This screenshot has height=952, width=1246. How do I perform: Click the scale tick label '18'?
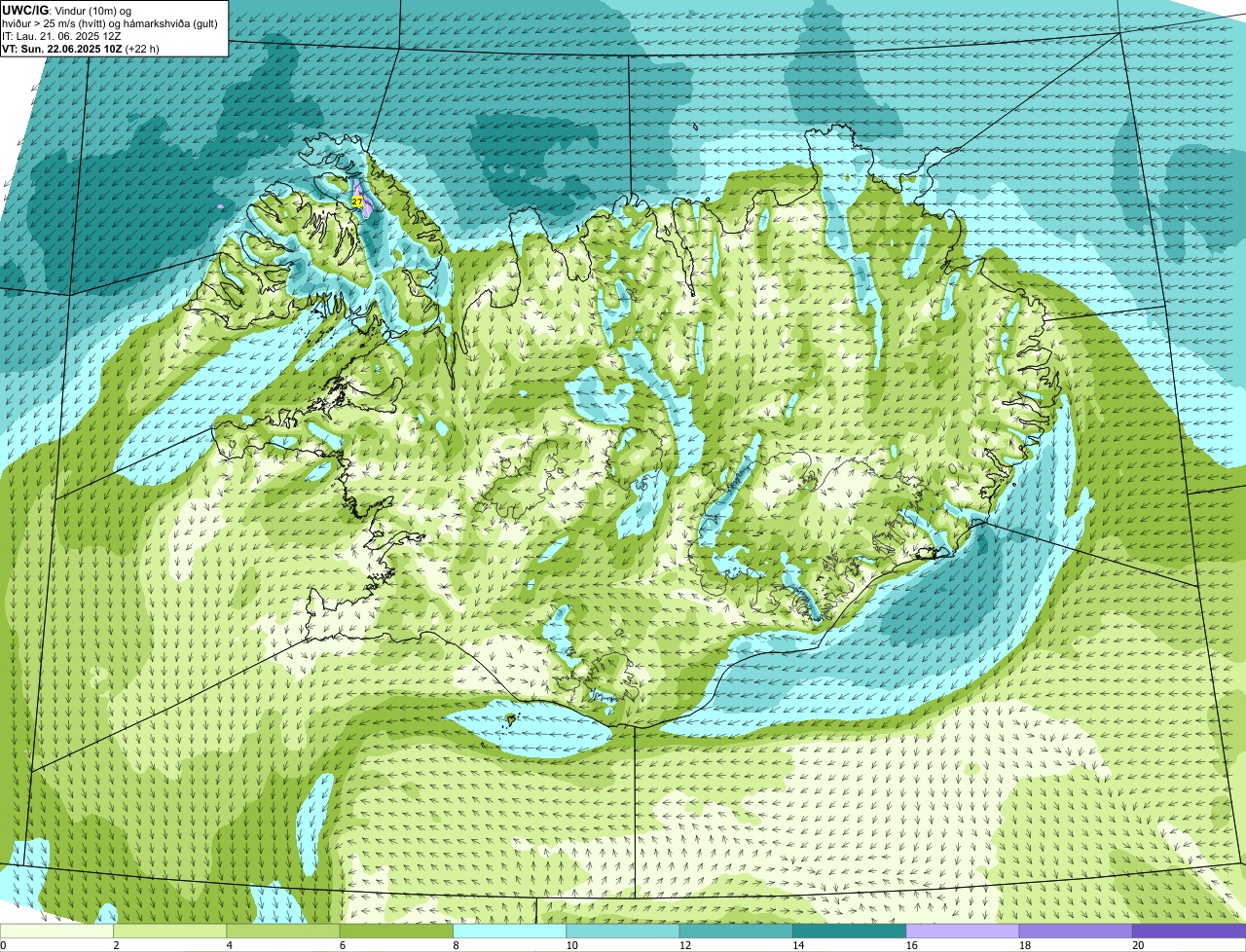coord(1024,945)
